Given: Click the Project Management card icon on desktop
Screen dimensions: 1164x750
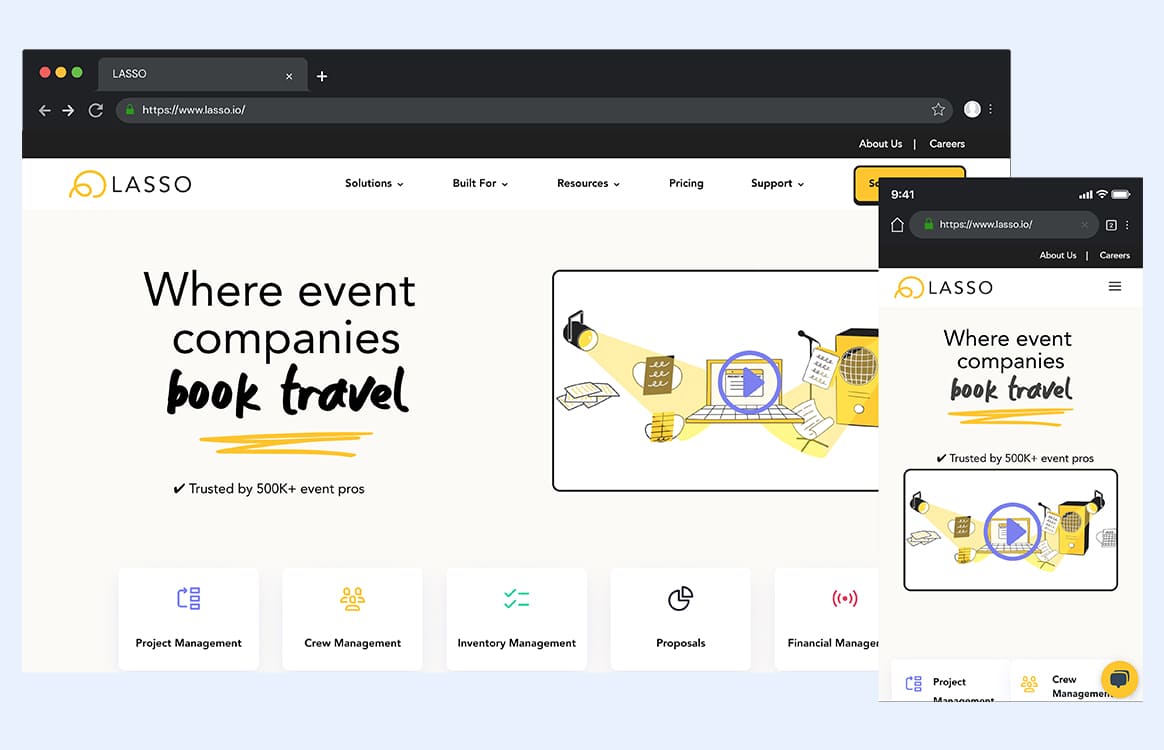Looking at the screenshot, I should pos(189,598).
